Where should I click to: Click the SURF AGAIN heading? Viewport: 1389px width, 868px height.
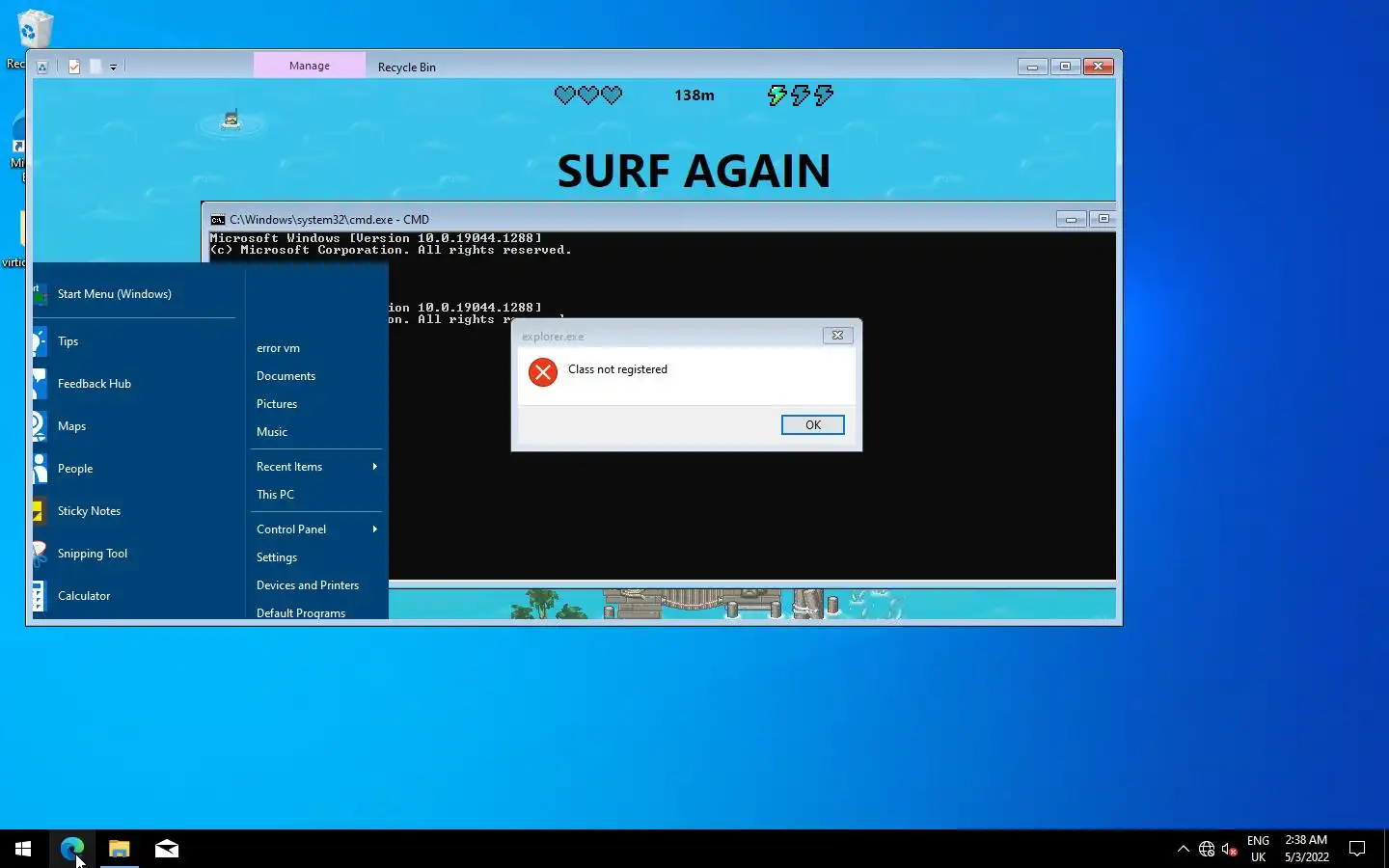click(x=694, y=172)
